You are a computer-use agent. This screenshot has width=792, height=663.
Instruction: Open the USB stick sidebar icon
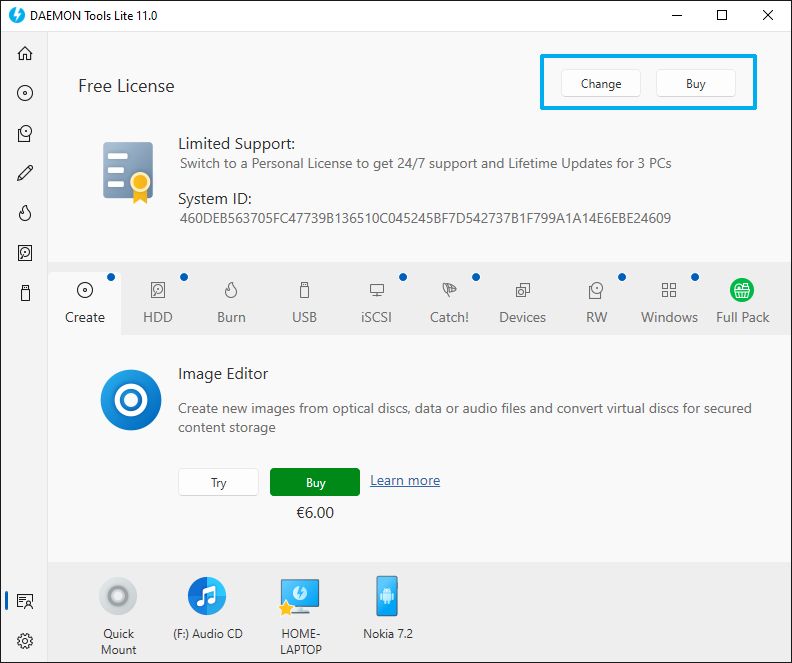coord(25,293)
